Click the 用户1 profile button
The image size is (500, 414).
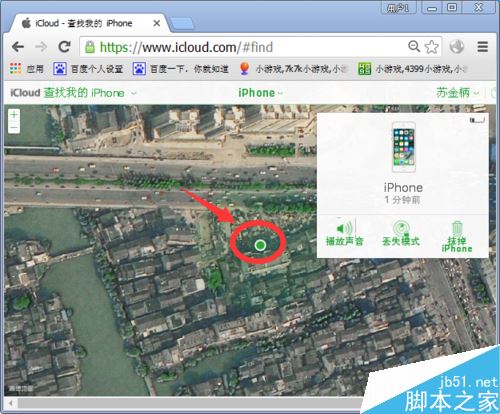(398, 8)
